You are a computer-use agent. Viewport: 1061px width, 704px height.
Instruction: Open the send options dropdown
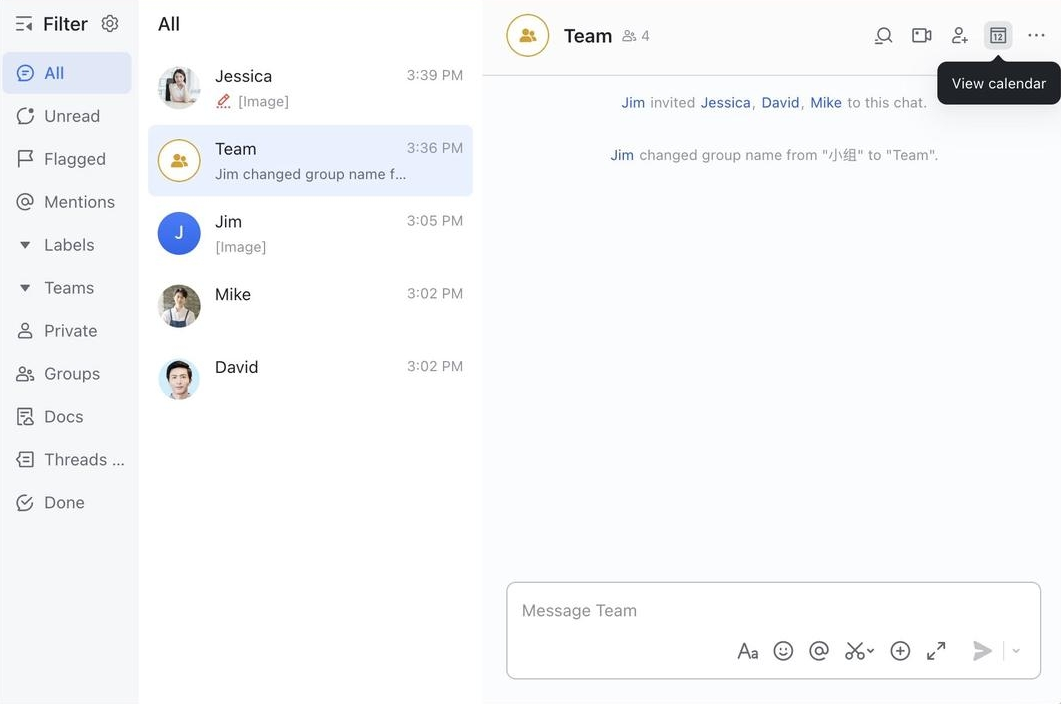point(1015,650)
